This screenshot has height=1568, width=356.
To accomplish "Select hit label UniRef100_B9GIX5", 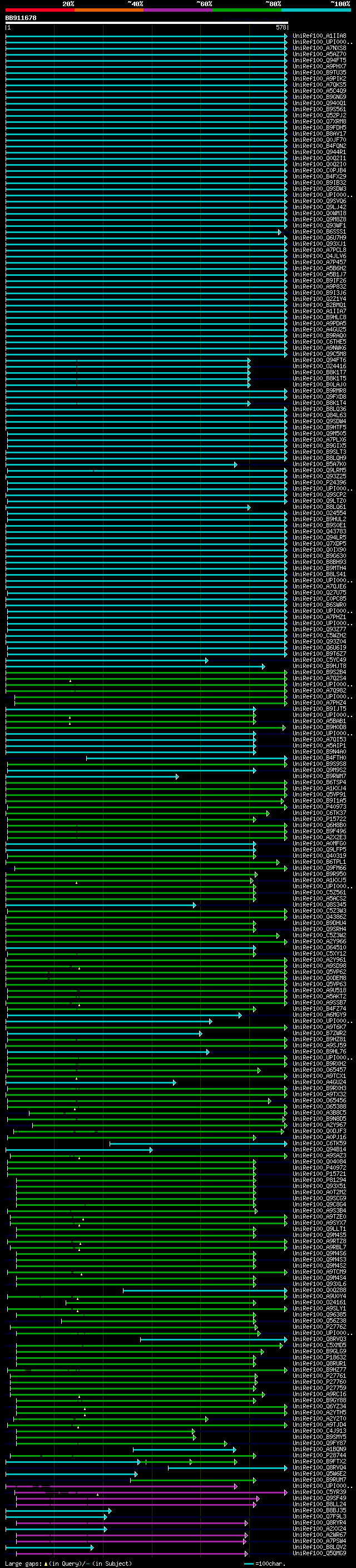I will pos(319,446).
